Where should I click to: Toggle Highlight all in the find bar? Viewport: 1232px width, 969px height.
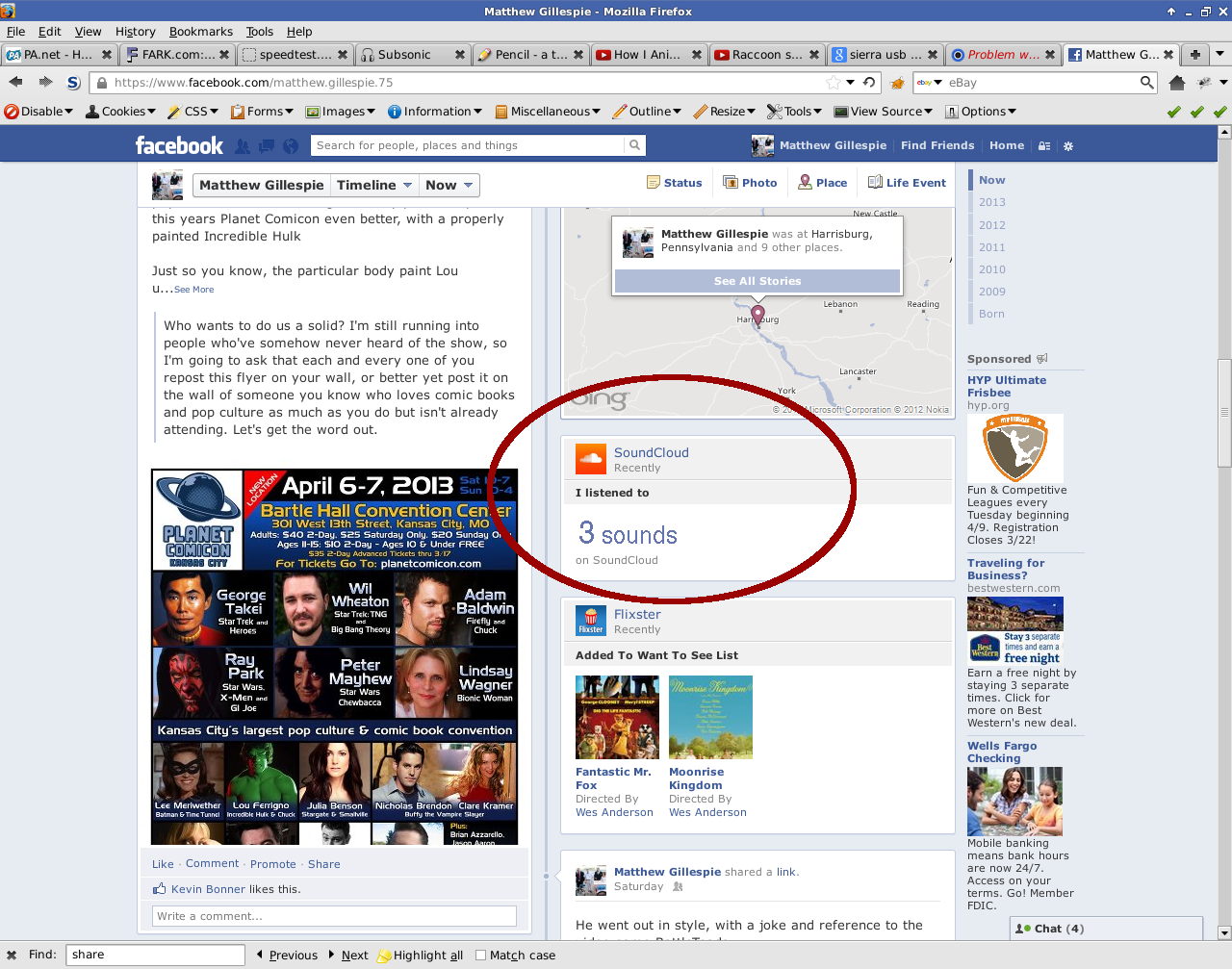(420, 956)
